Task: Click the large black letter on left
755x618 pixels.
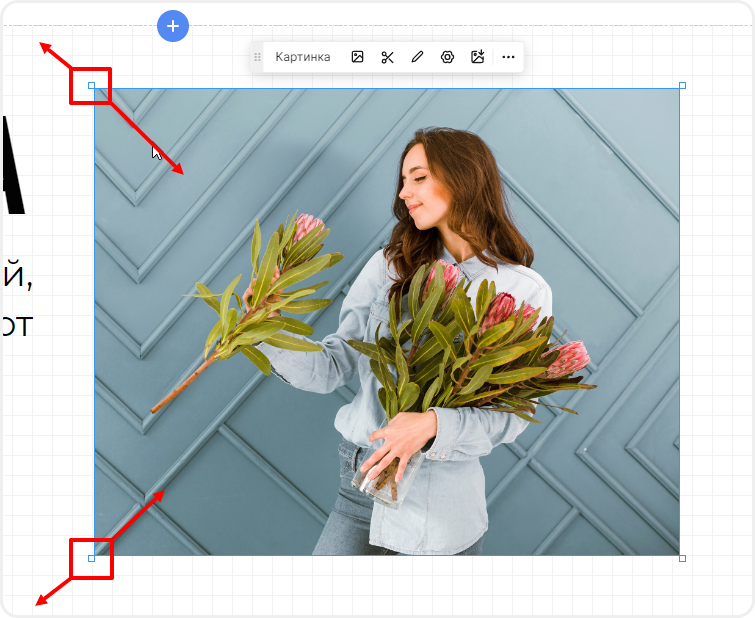Action: click(x=12, y=165)
